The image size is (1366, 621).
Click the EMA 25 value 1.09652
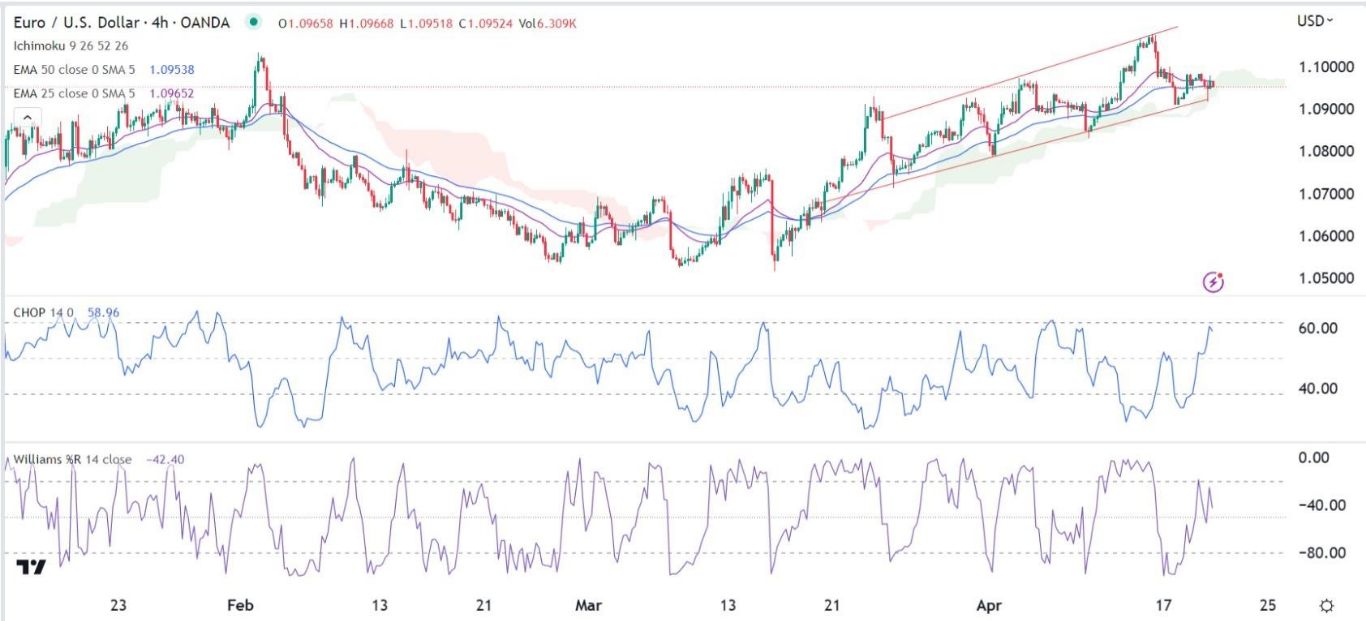tap(171, 93)
